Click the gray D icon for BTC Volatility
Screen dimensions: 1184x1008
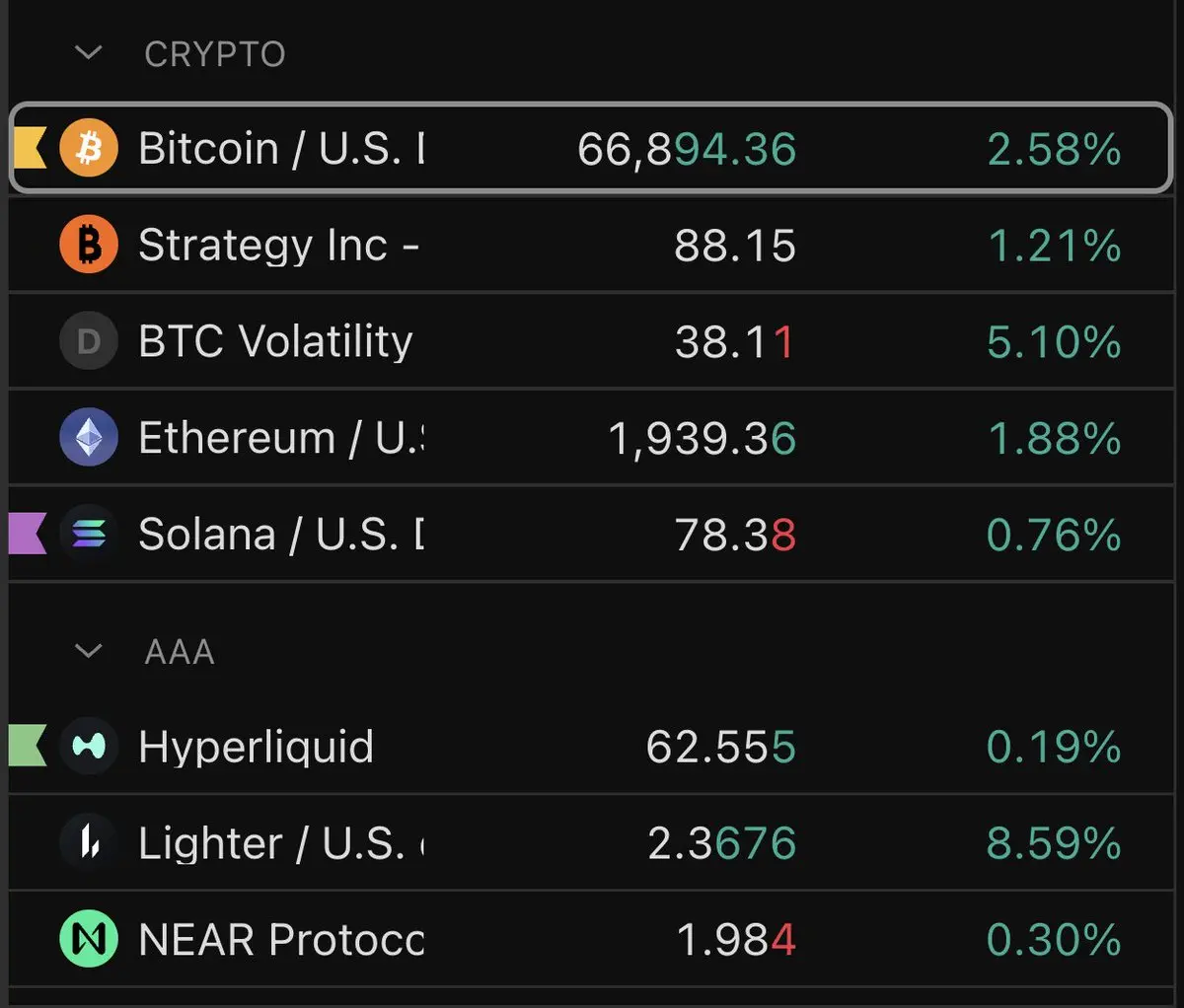(89, 341)
